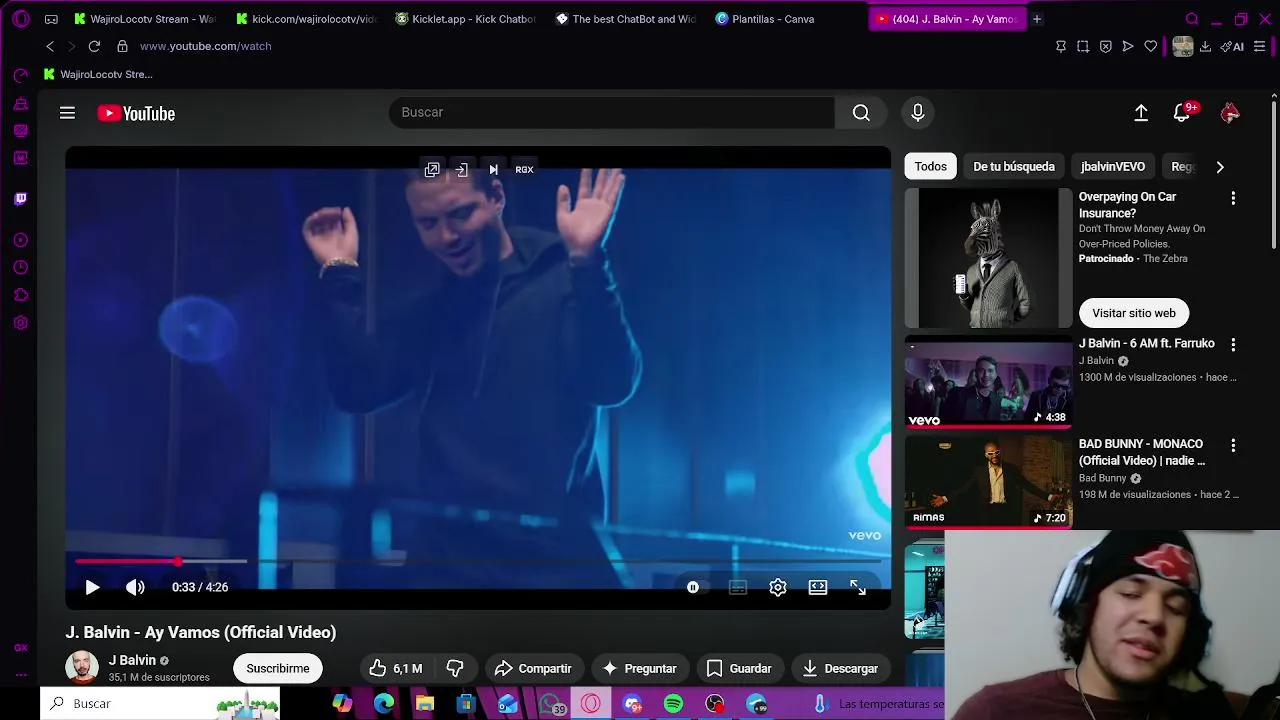This screenshot has height=720, width=1280.
Task: Open Twitch in Opera sidebar
Action: [x=20, y=199]
